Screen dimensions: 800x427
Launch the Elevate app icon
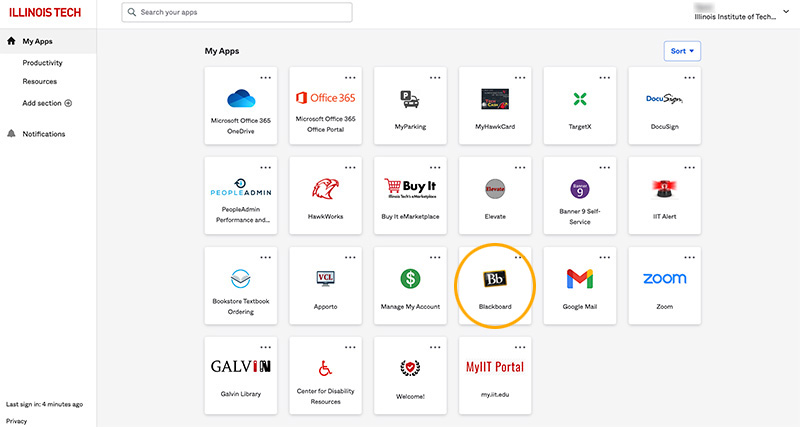pyautogui.click(x=495, y=189)
